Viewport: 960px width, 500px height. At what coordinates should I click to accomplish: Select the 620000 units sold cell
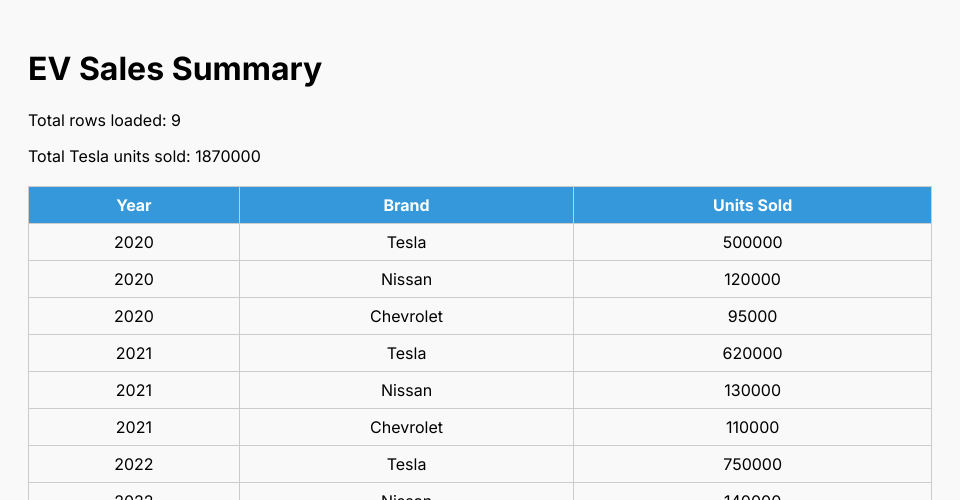click(x=752, y=353)
